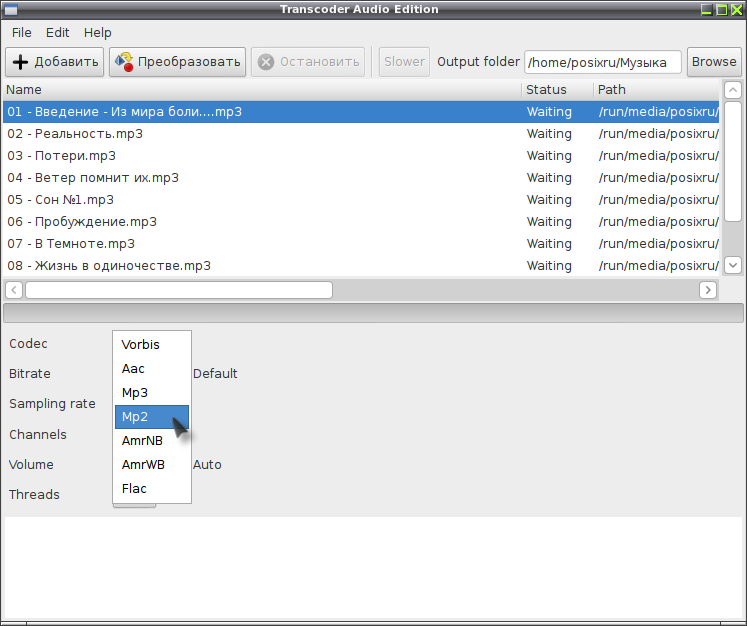Select file 01 - Введение - Из мира боли
Screen dimensions: 747x626
(361, 112)
